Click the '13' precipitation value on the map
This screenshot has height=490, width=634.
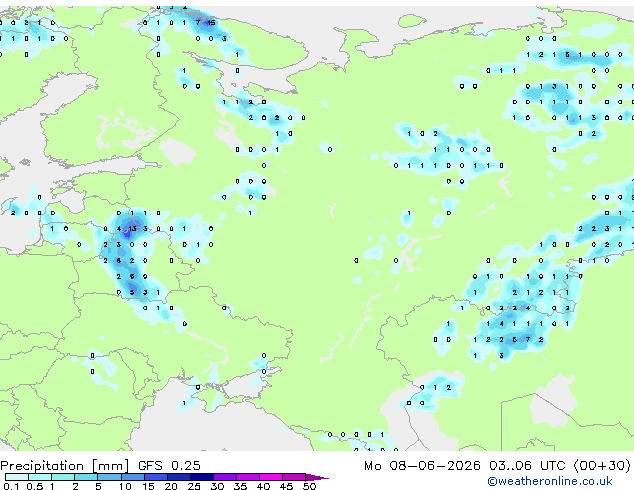pyautogui.click(x=132, y=229)
